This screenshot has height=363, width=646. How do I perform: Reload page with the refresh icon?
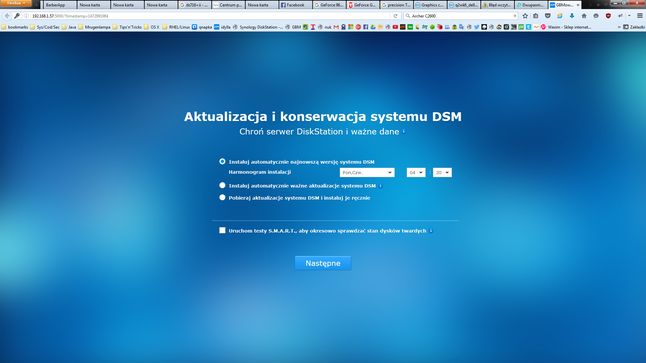click(x=396, y=16)
